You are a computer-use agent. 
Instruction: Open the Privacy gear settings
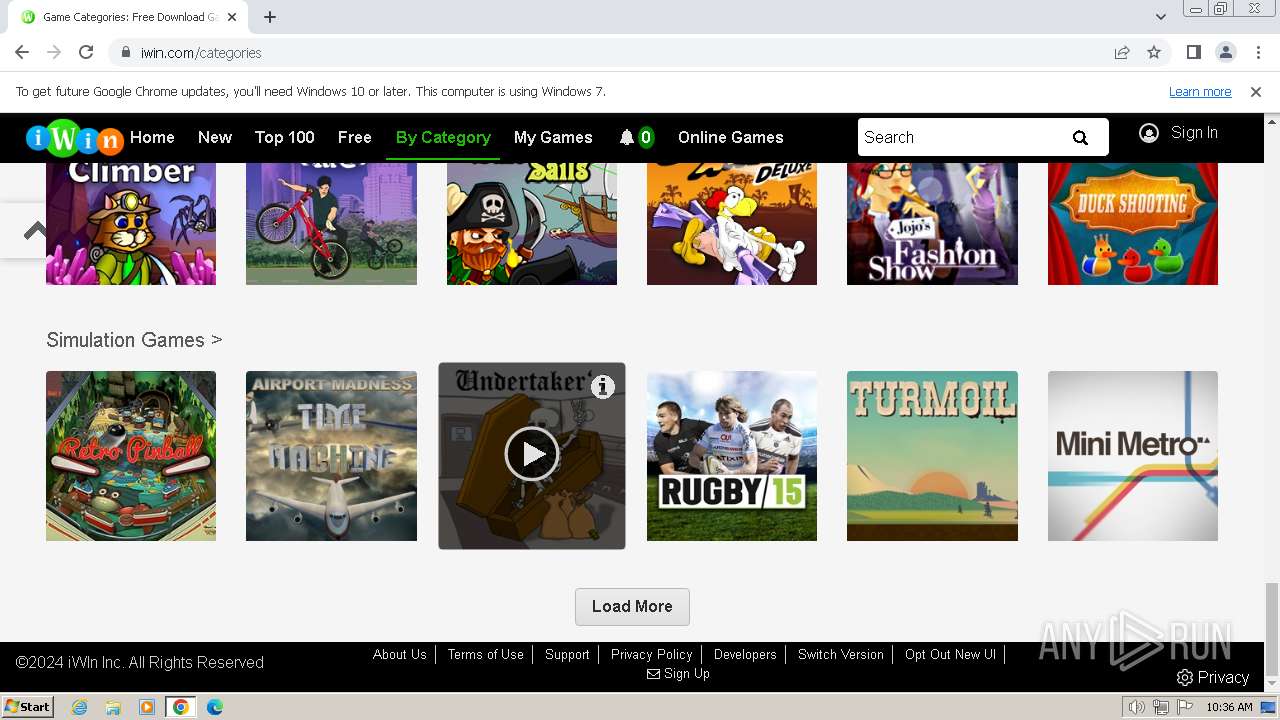[x=1213, y=678]
